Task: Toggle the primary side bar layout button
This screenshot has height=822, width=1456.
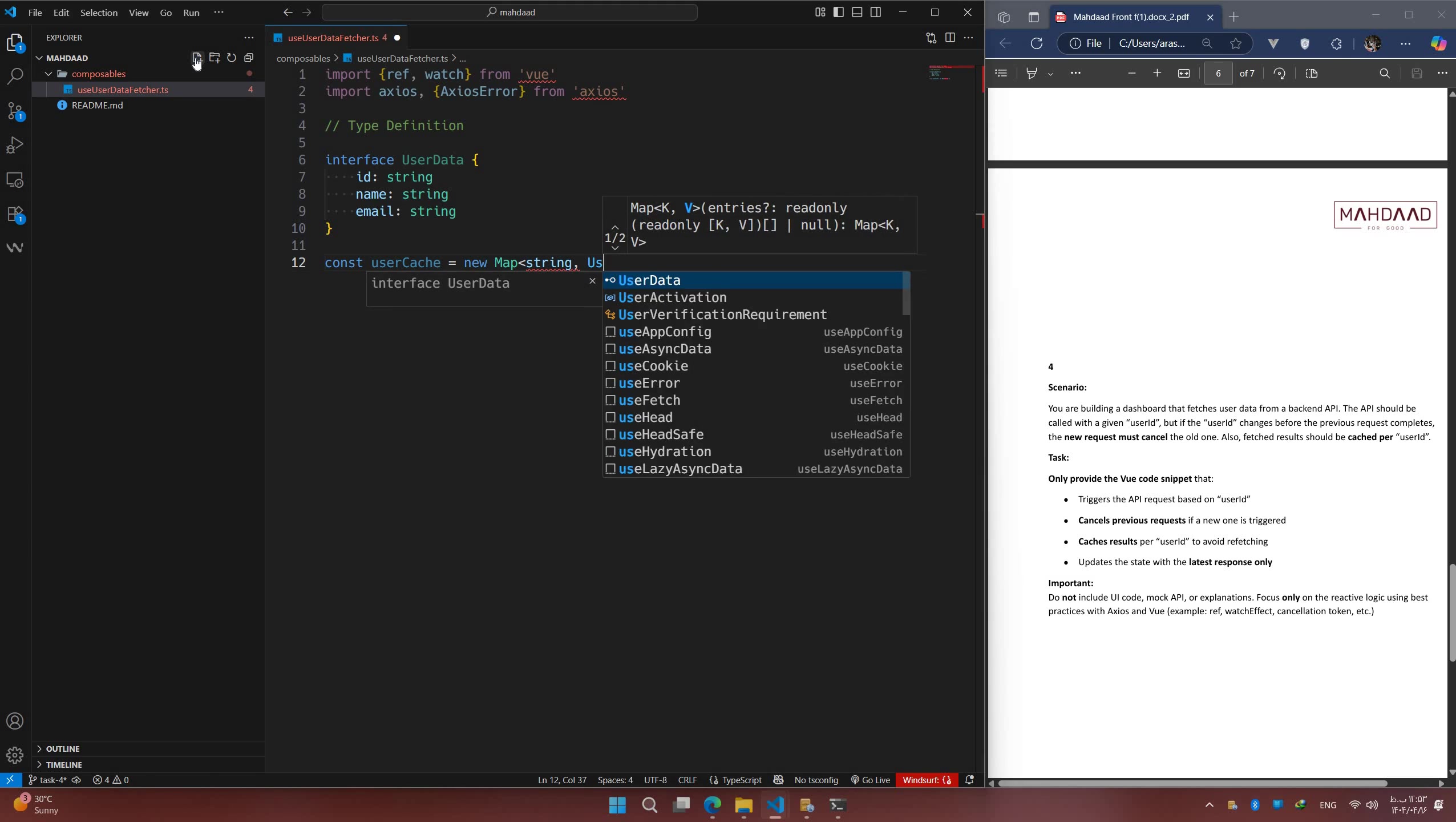Action: coord(838,12)
